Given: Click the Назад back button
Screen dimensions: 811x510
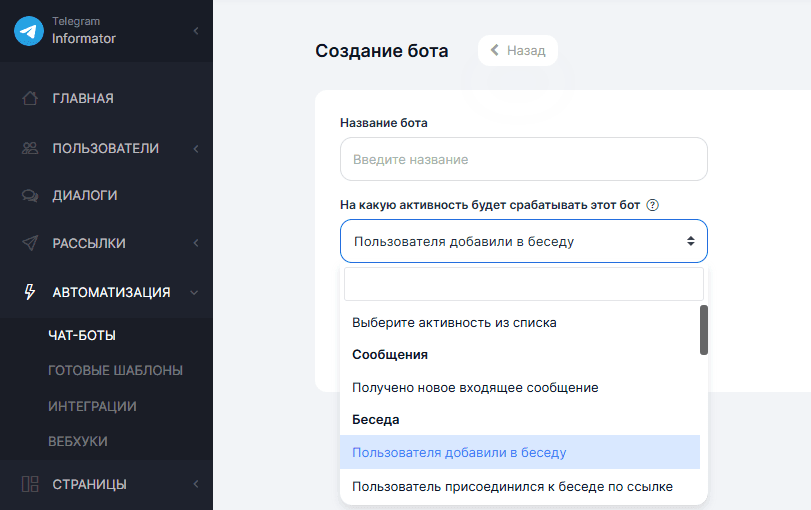Looking at the screenshot, I should click(517, 51).
